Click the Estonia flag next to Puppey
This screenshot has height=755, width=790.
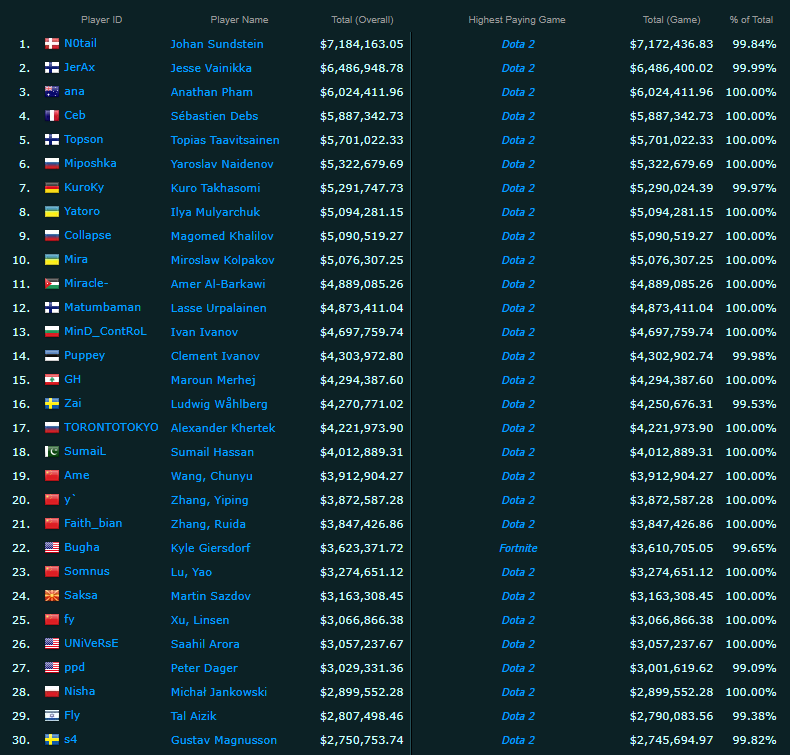tap(52, 356)
